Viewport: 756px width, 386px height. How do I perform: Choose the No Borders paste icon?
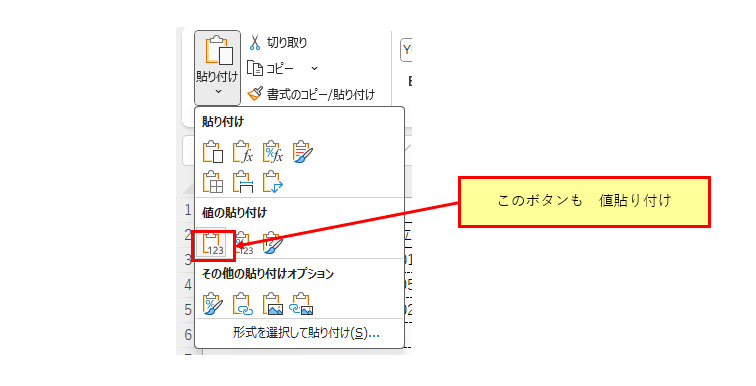coord(213,182)
